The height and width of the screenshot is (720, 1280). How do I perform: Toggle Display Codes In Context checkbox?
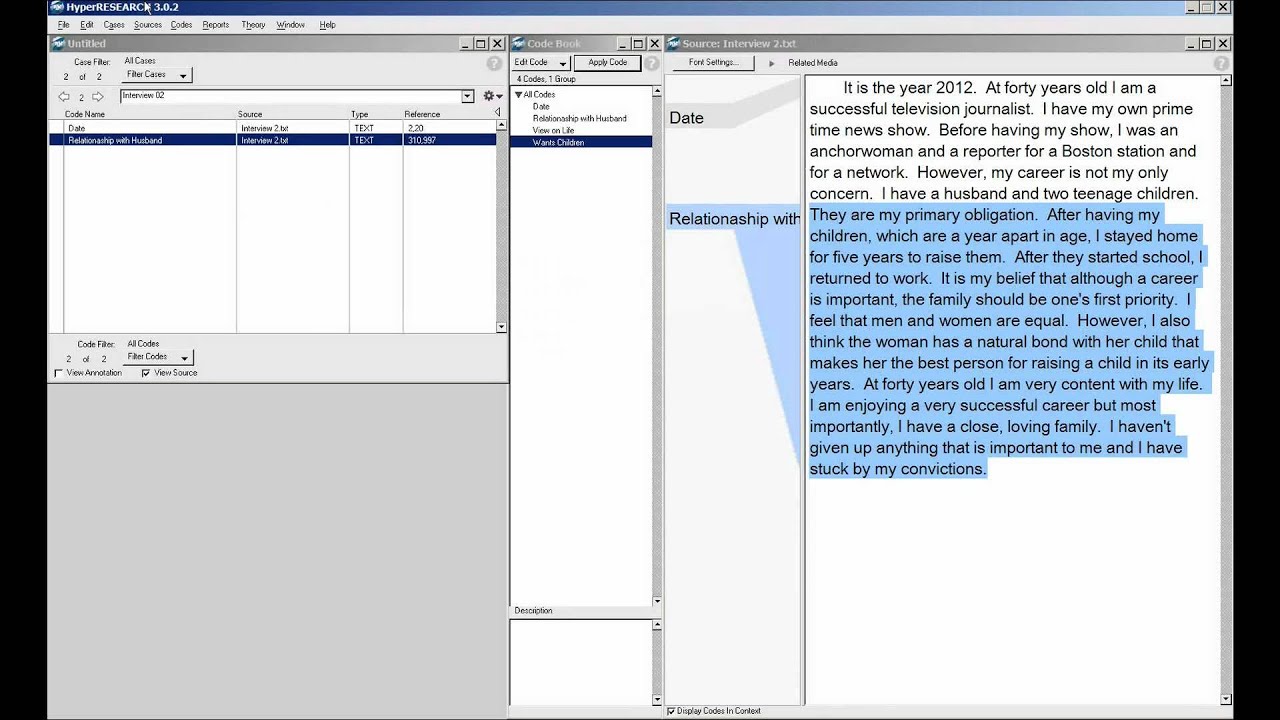(x=671, y=711)
